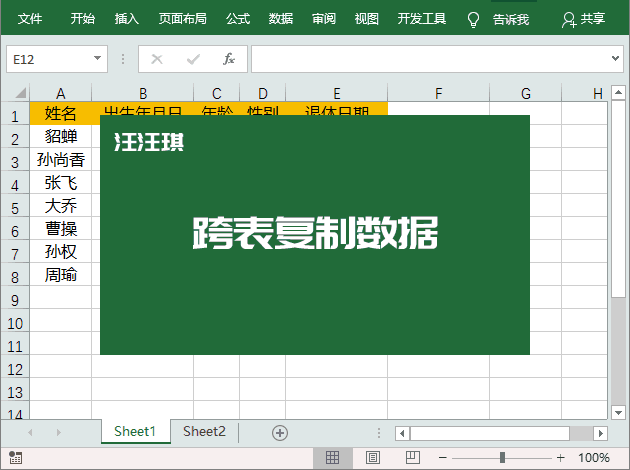Switch to the 审阅 tab
The width and height of the screenshot is (630, 470).
pos(324,18)
